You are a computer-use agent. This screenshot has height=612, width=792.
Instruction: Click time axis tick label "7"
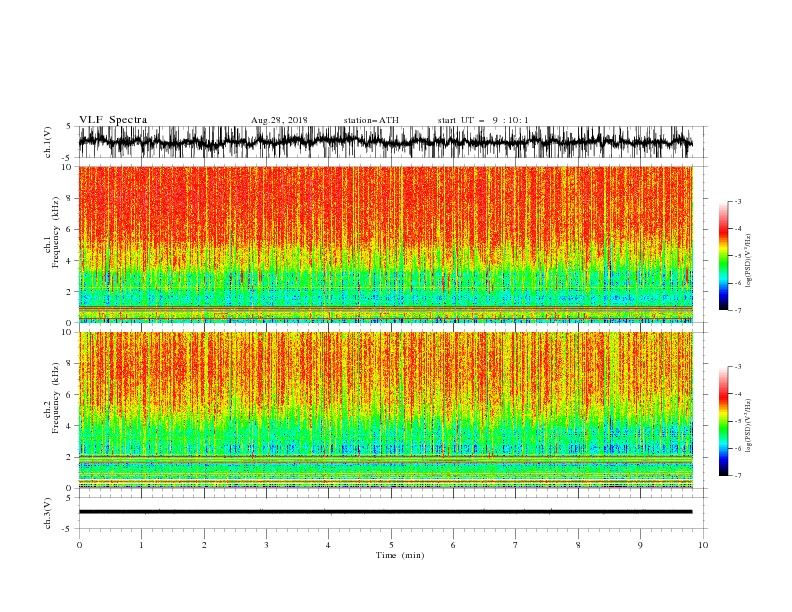pyautogui.click(x=516, y=545)
